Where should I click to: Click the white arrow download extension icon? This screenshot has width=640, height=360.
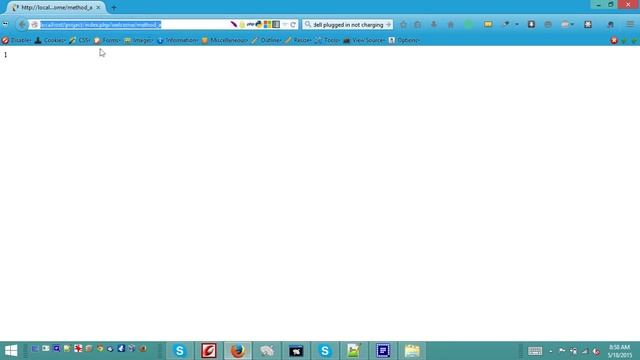pos(531,24)
